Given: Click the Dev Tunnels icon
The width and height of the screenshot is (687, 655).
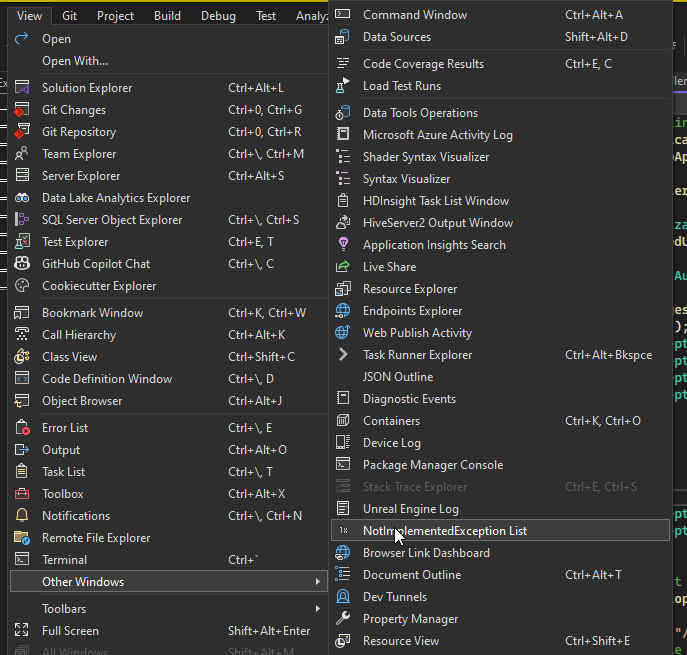Looking at the screenshot, I should point(343,597).
